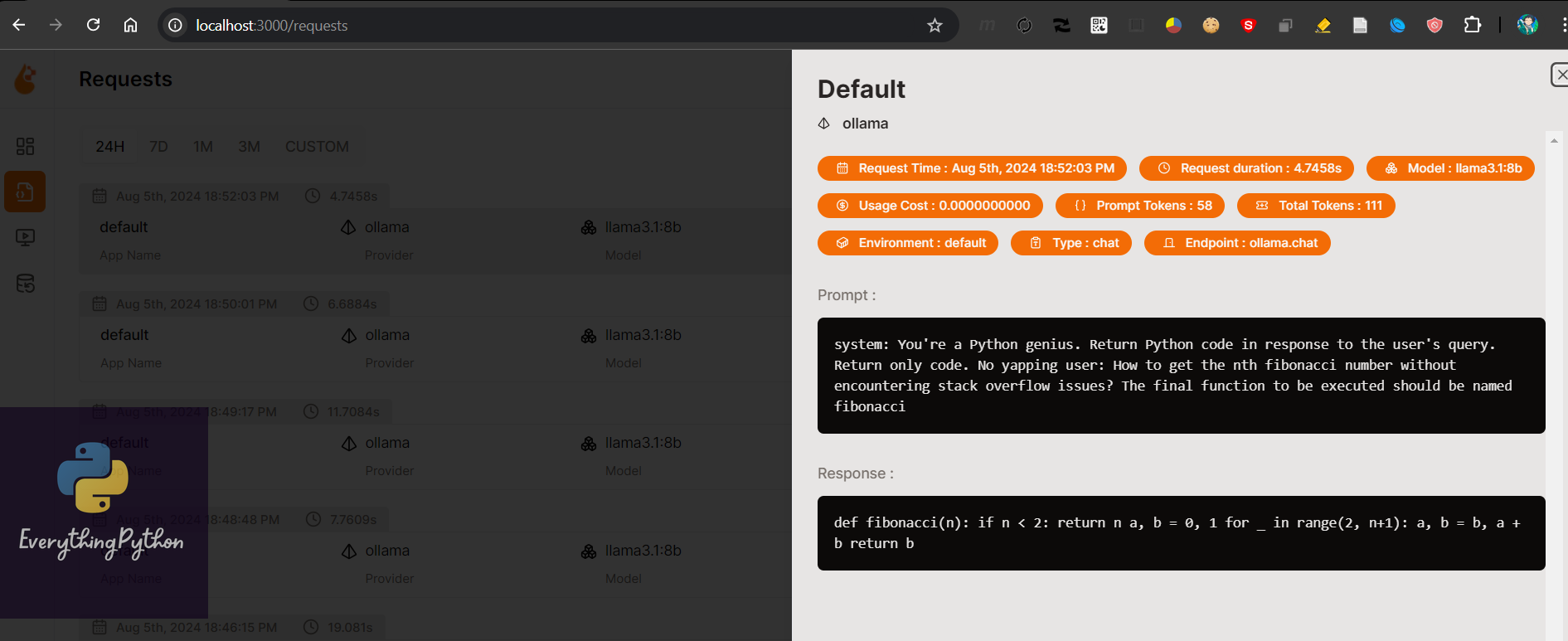Open the Extensions puzzle menu
This screenshot has height=641, width=1568.
tap(1472, 26)
